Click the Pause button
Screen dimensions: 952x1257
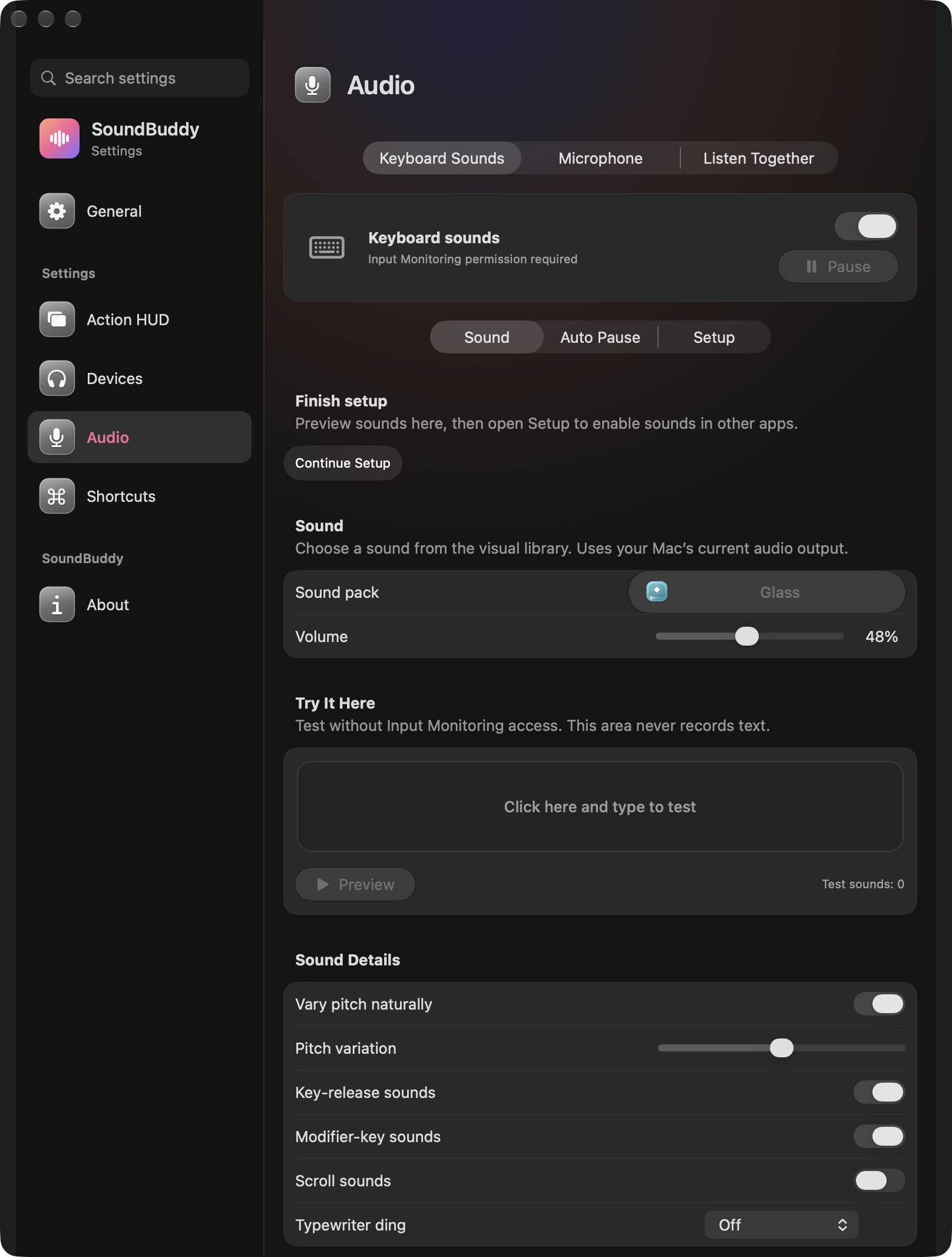838,266
